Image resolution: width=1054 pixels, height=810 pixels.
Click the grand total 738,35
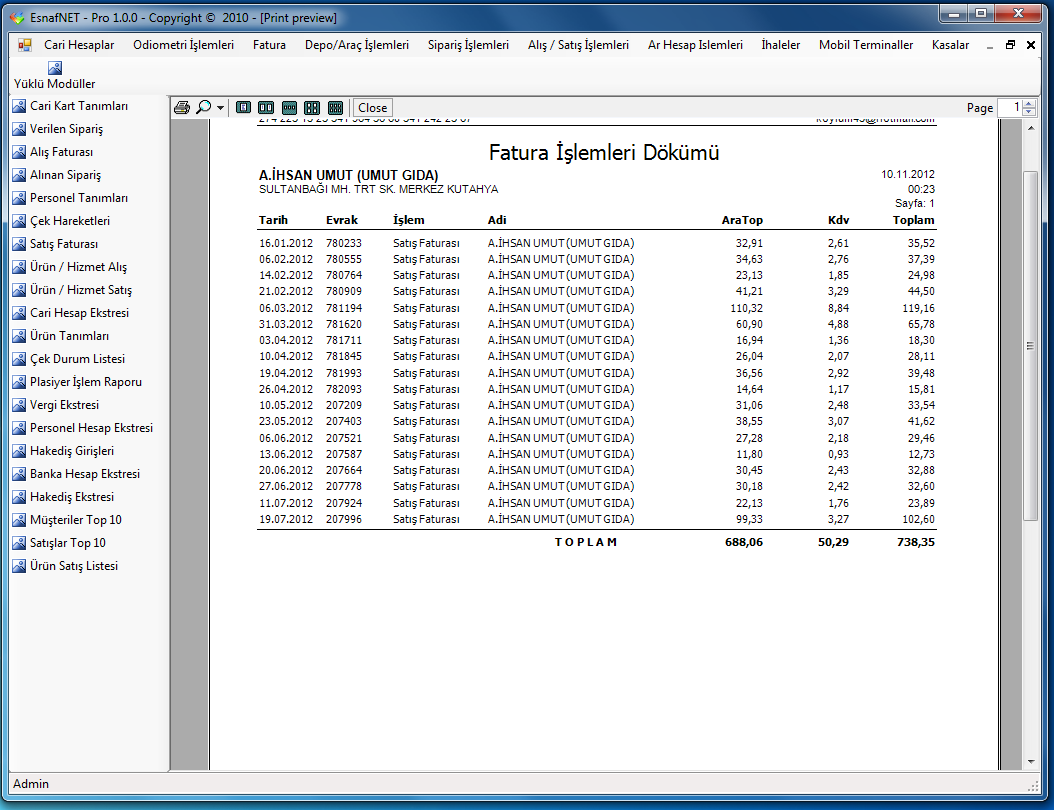pos(916,542)
